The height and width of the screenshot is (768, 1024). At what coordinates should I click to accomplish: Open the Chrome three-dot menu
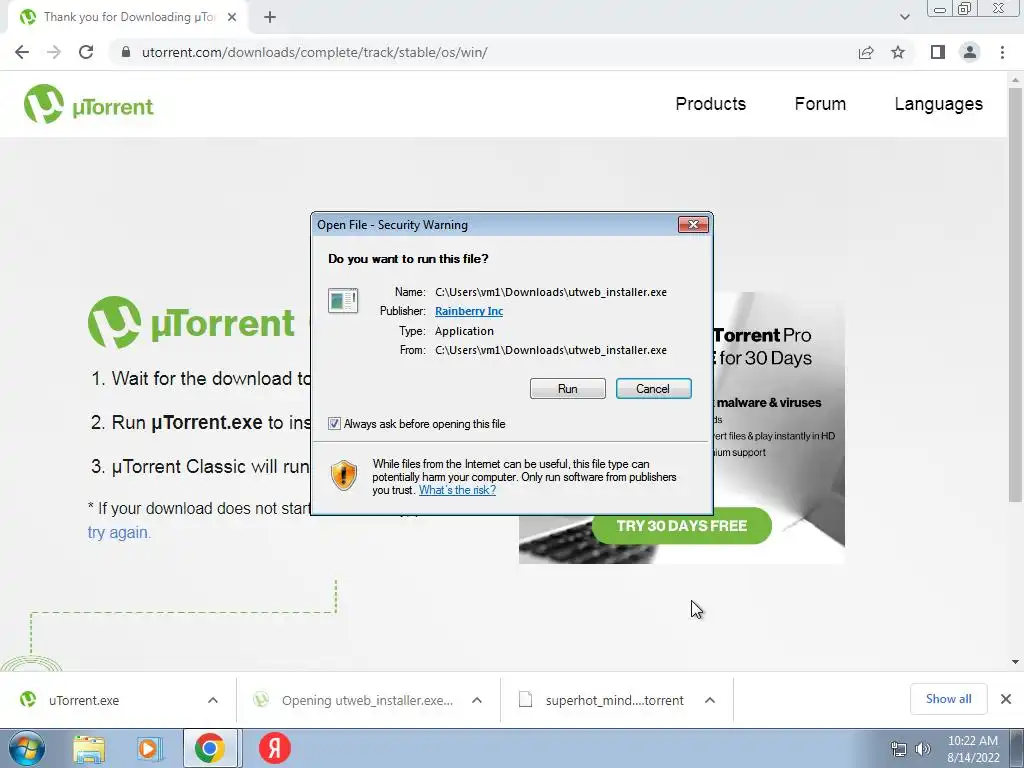point(1002,52)
